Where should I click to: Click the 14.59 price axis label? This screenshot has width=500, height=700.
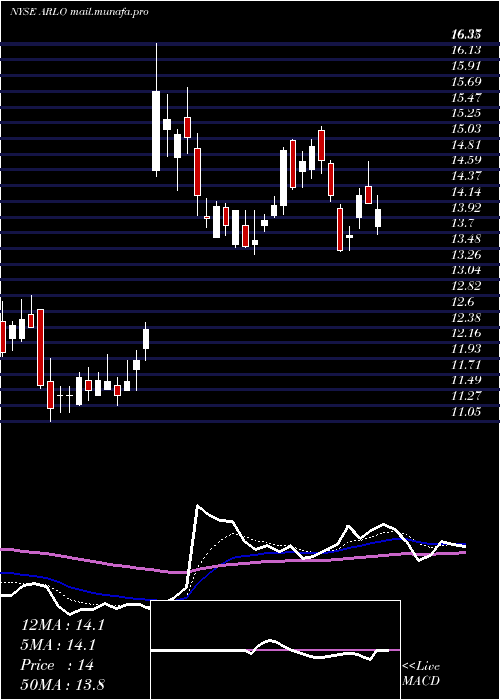[466, 160]
